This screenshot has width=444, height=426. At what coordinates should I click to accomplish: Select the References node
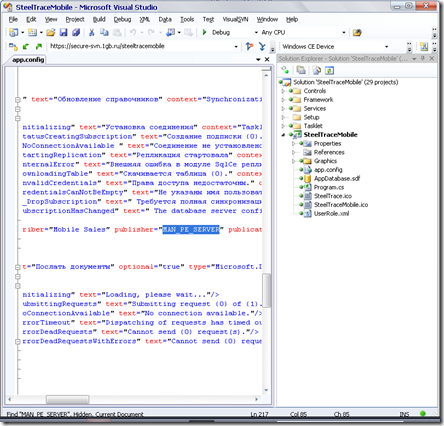(329, 152)
